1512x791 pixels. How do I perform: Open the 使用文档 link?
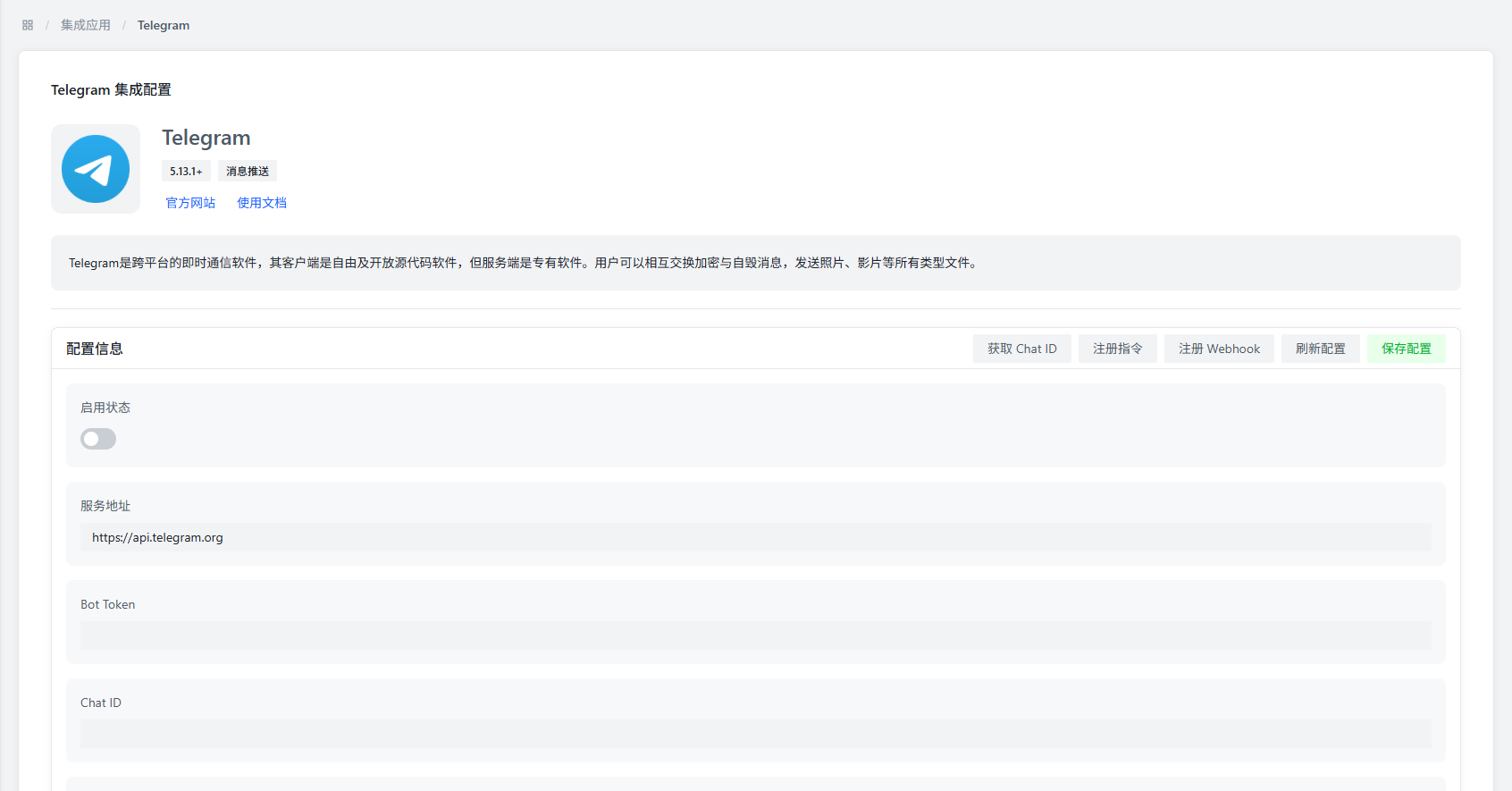tap(262, 203)
